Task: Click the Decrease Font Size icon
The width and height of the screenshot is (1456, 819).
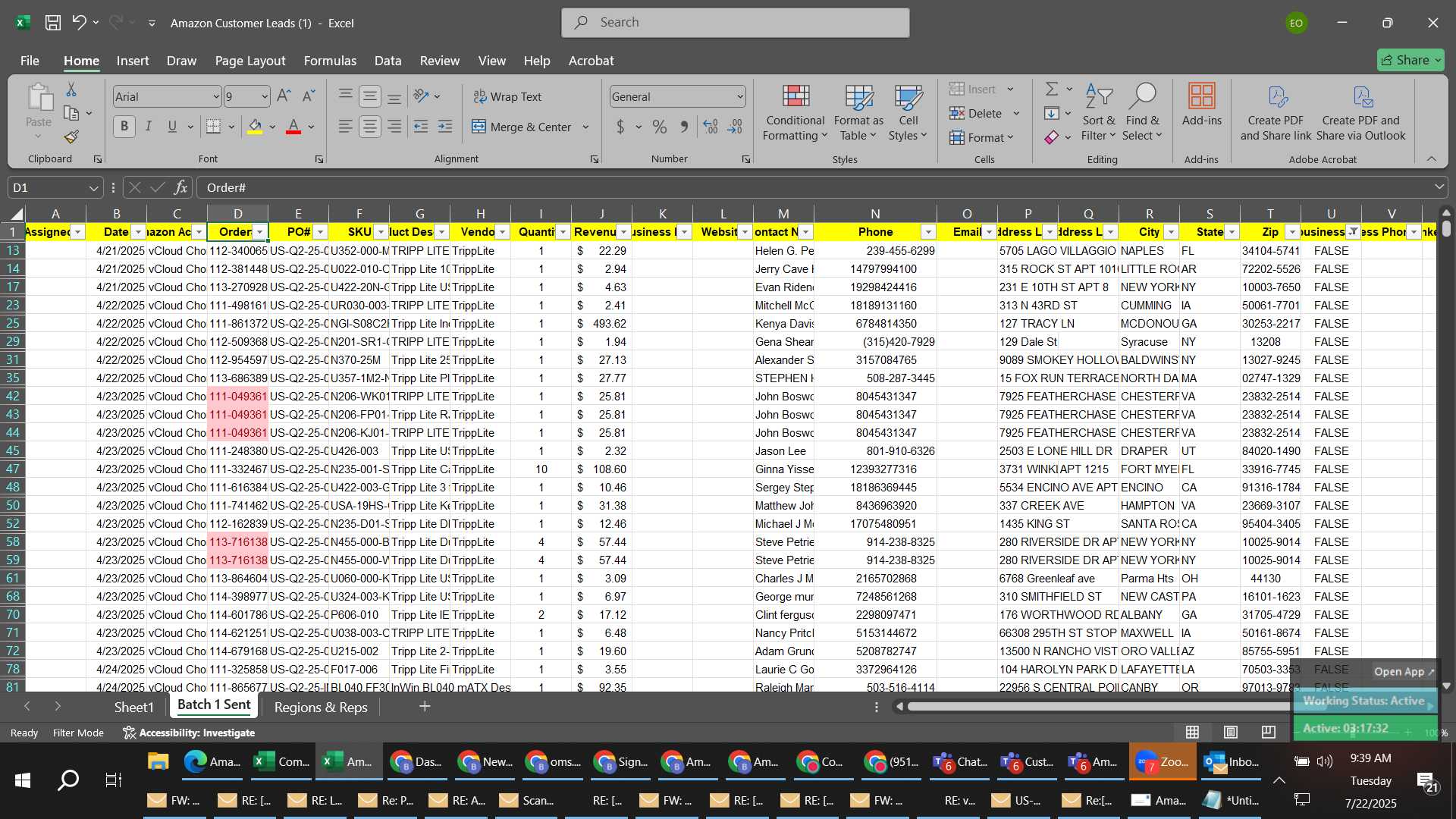Action: [x=308, y=96]
